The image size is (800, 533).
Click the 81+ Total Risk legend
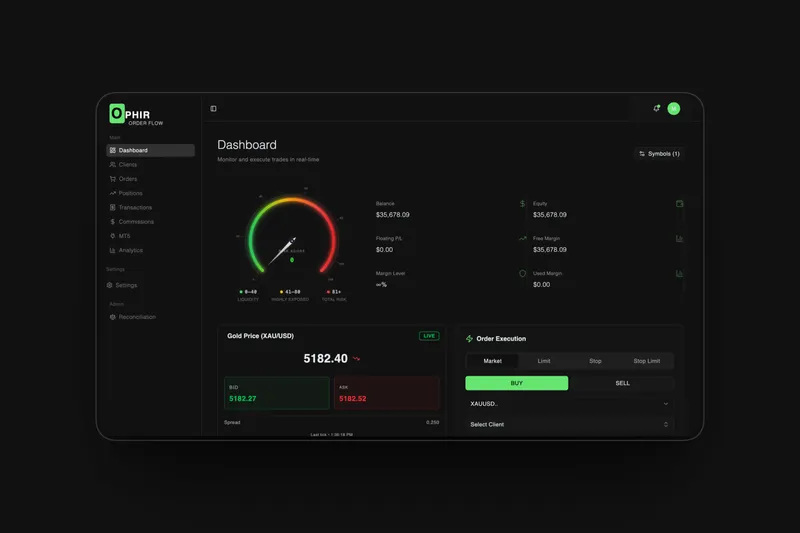tap(334, 295)
